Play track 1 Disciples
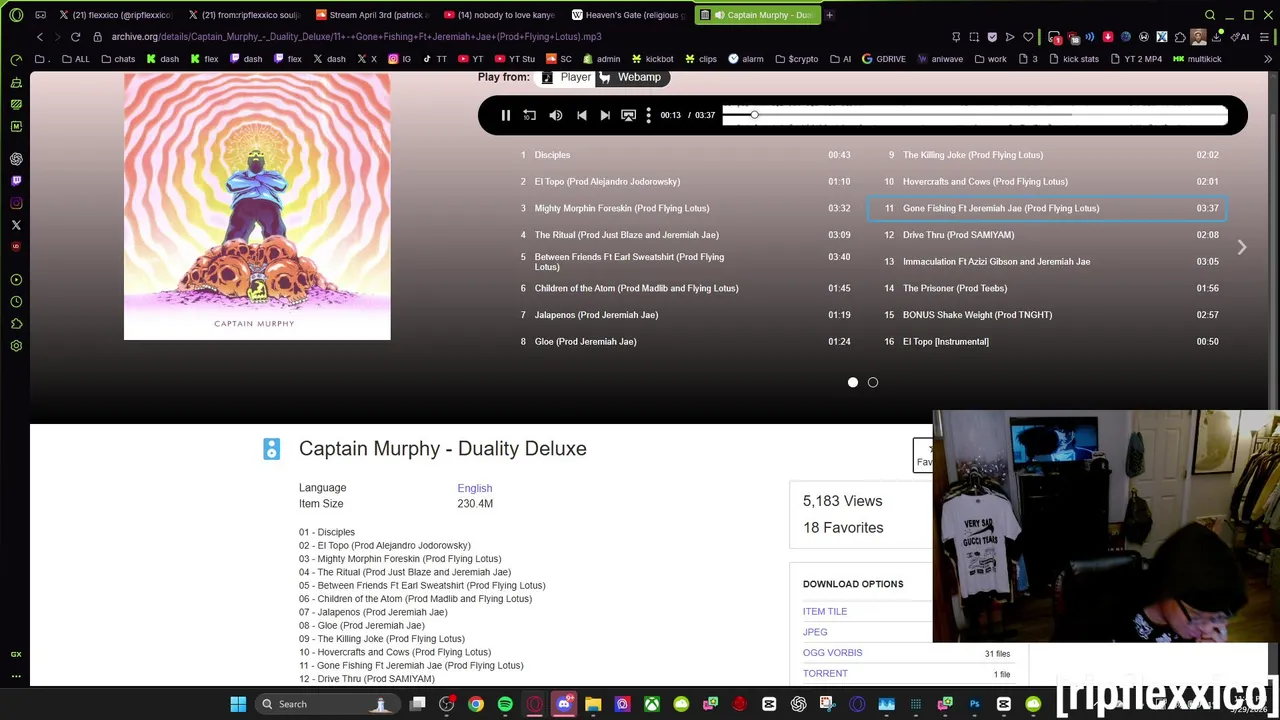 tap(685, 155)
